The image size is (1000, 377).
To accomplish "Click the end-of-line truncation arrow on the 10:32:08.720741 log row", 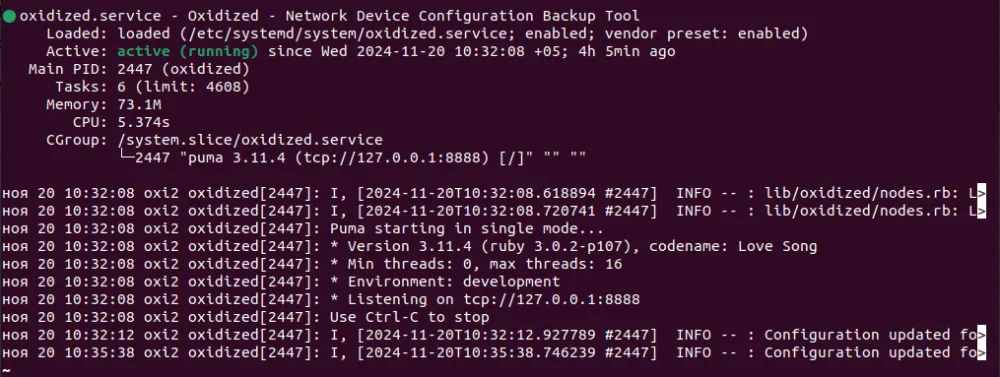I will [x=982, y=211].
